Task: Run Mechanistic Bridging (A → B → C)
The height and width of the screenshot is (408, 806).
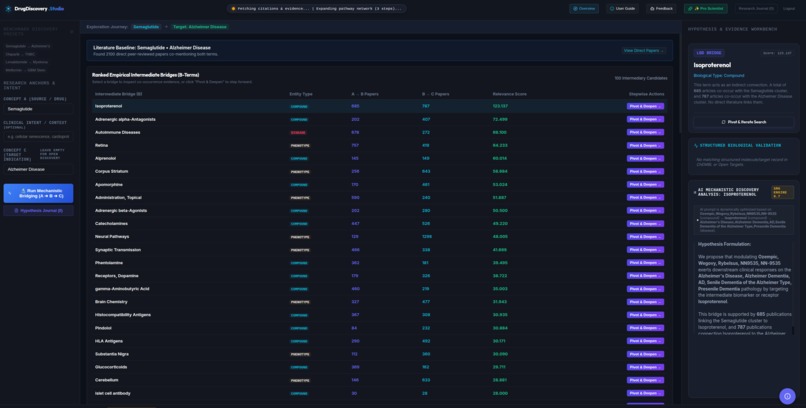Action: point(39,193)
